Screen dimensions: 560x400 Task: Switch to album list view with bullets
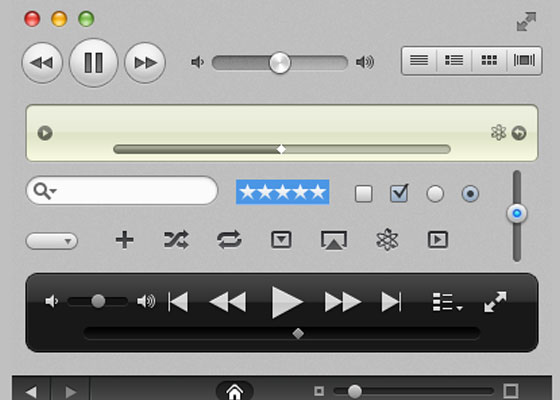click(x=454, y=60)
